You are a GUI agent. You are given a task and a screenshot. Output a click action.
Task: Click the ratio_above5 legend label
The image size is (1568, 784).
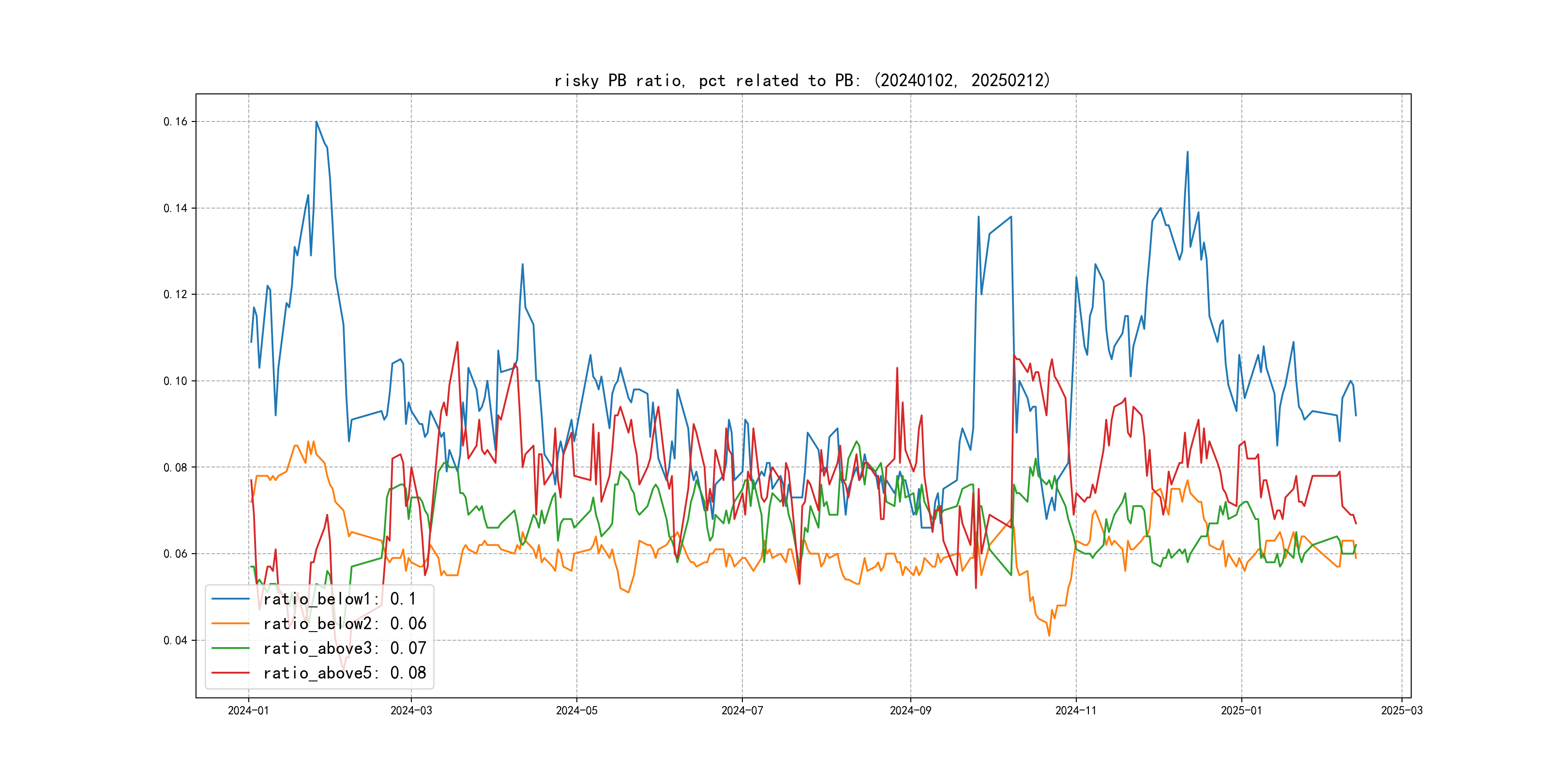[x=345, y=673]
